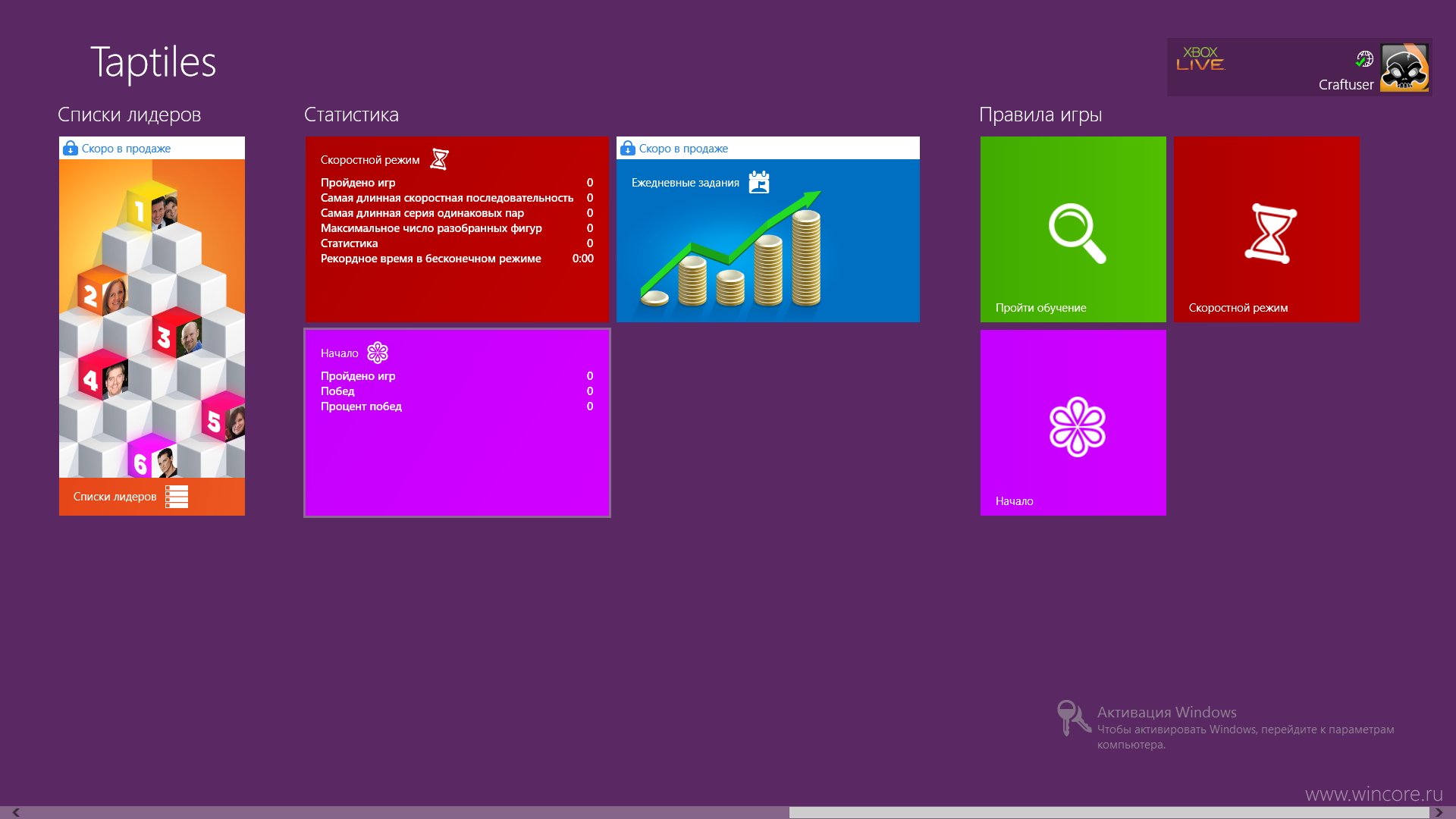Click the large hourglass icon on the red rules tile

click(x=1270, y=234)
